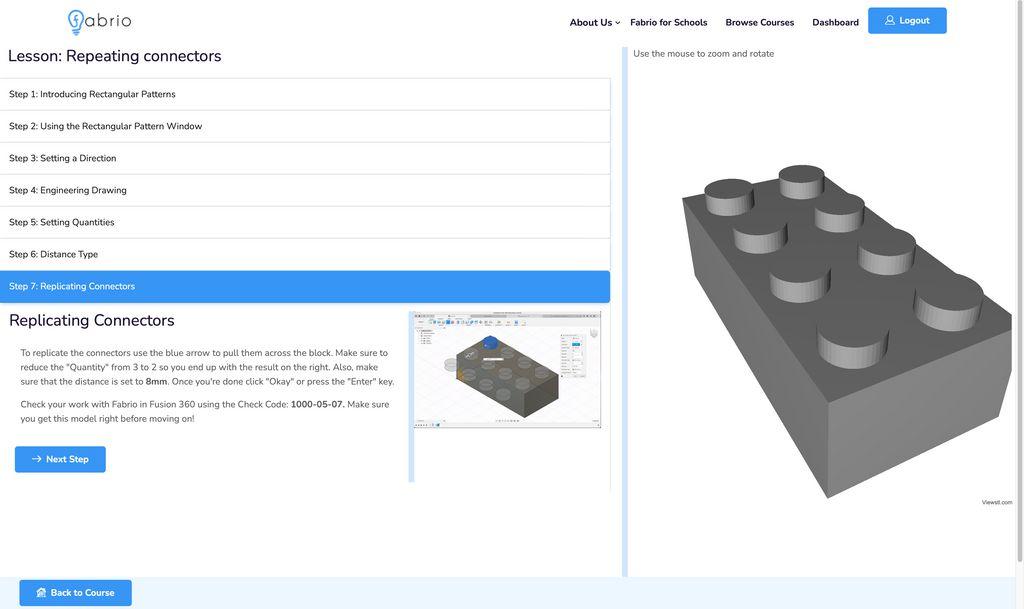Expand Step 5: Setting Quantities
1024x609 pixels.
[x=305, y=222]
